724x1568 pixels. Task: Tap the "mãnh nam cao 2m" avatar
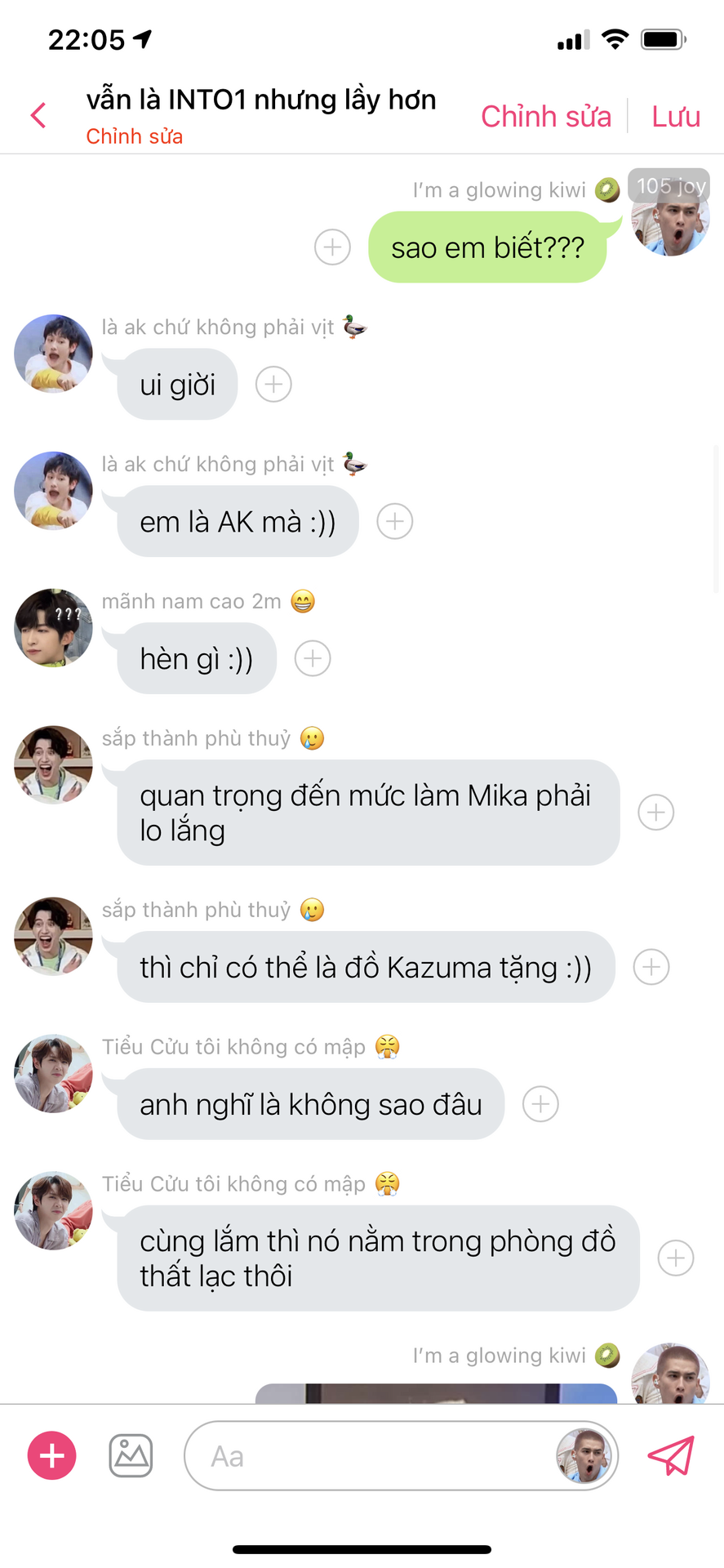point(53,627)
